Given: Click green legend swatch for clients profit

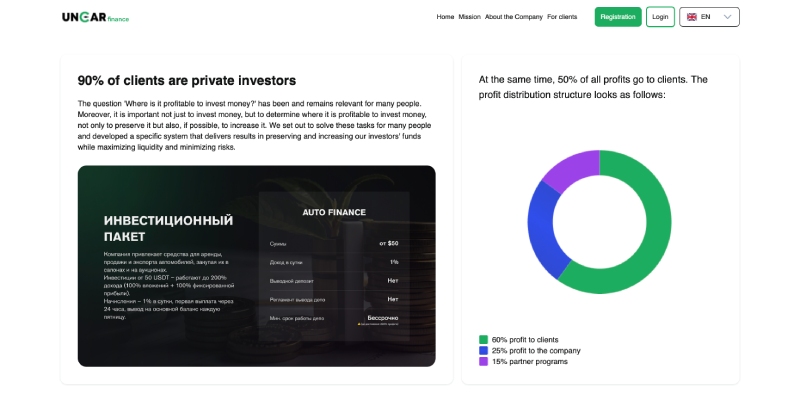Looking at the screenshot, I should coord(483,340).
